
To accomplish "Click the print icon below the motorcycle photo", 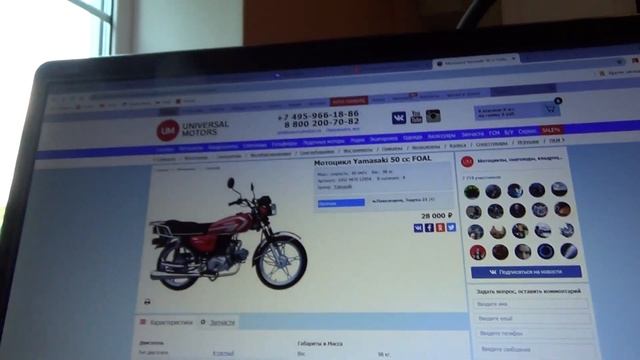I will point(147,302).
